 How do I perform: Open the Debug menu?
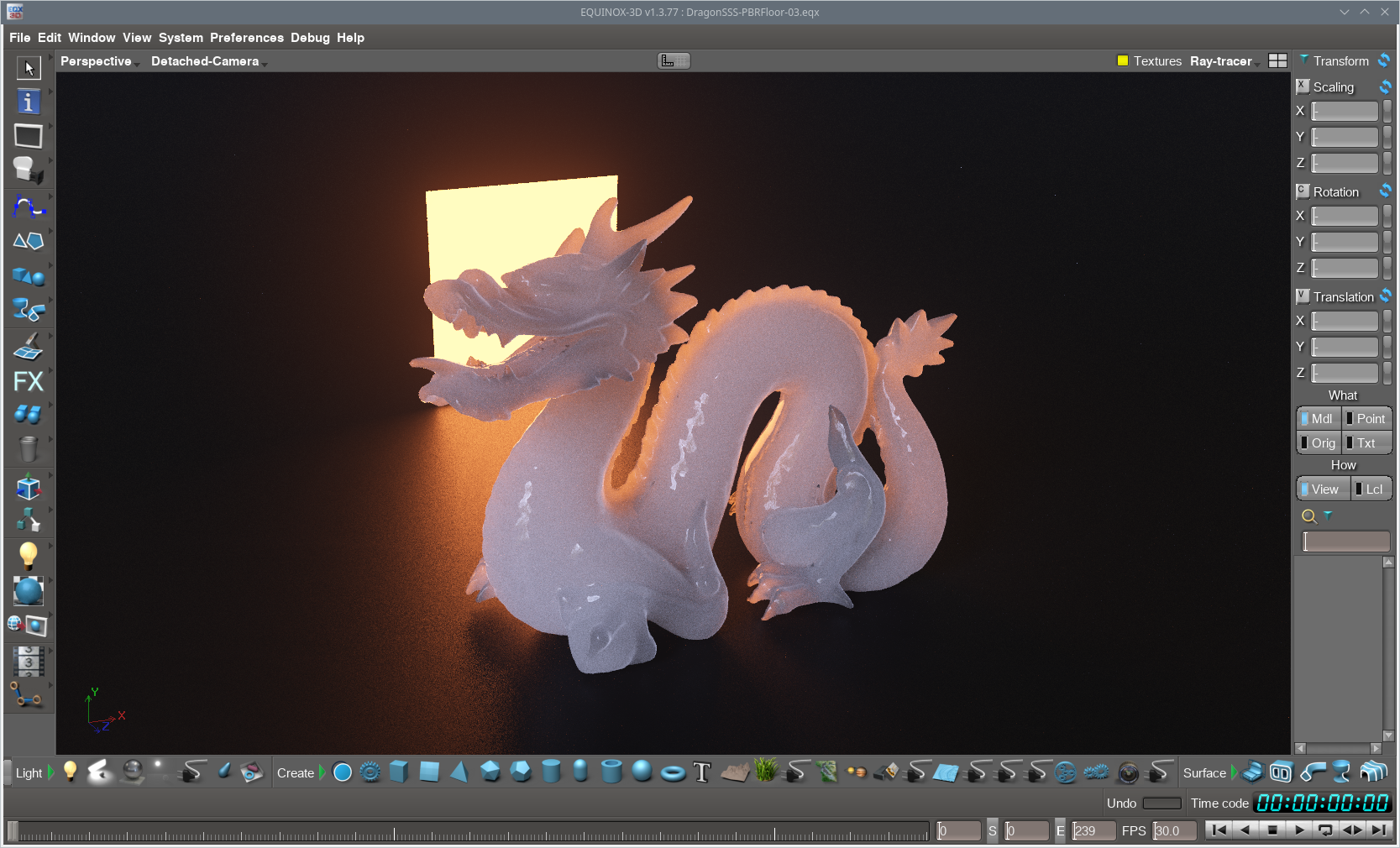(x=310, y=38)
